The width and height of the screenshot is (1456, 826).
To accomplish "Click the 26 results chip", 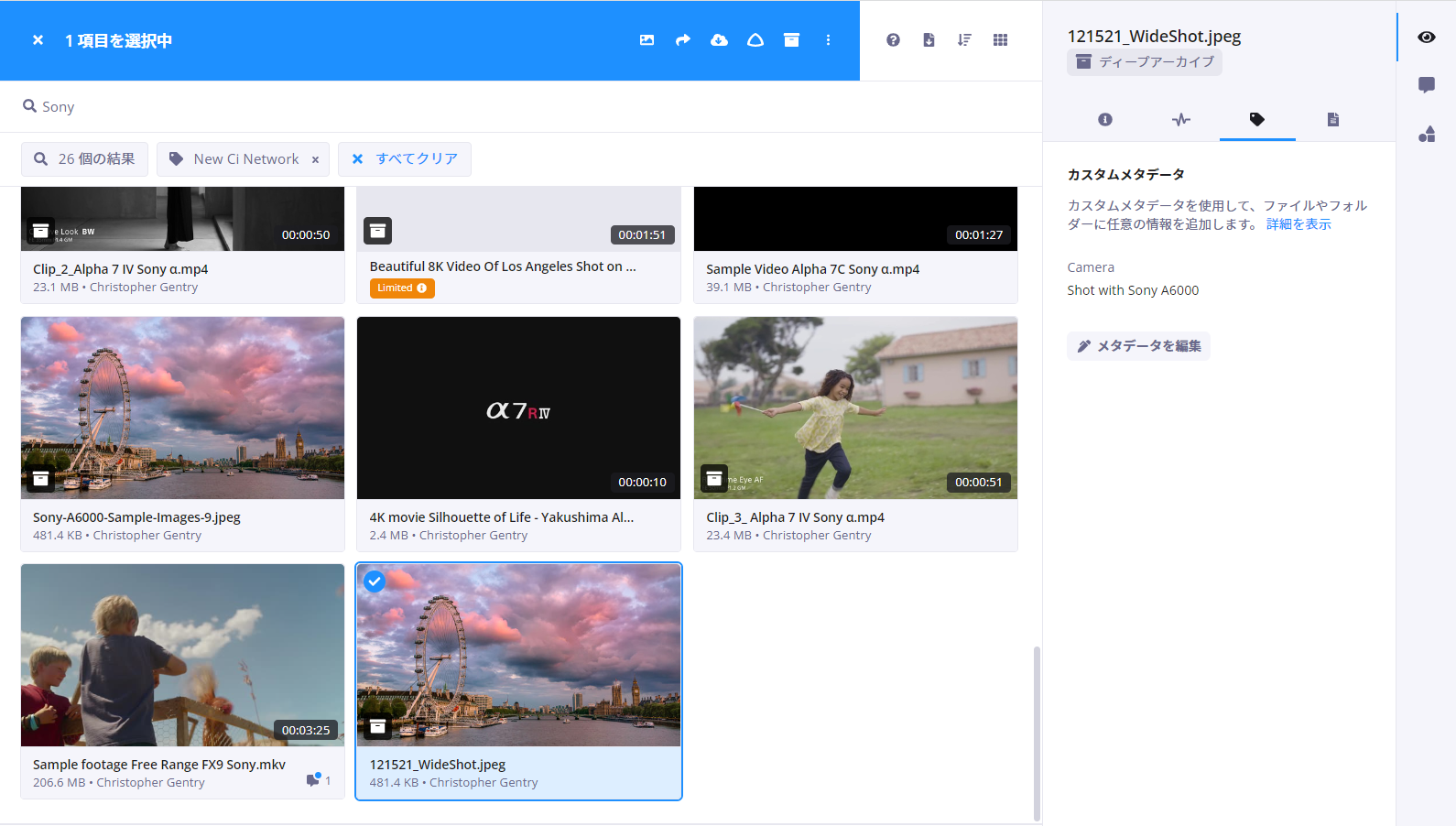I will pyautogui.click(x=84, y=159).
